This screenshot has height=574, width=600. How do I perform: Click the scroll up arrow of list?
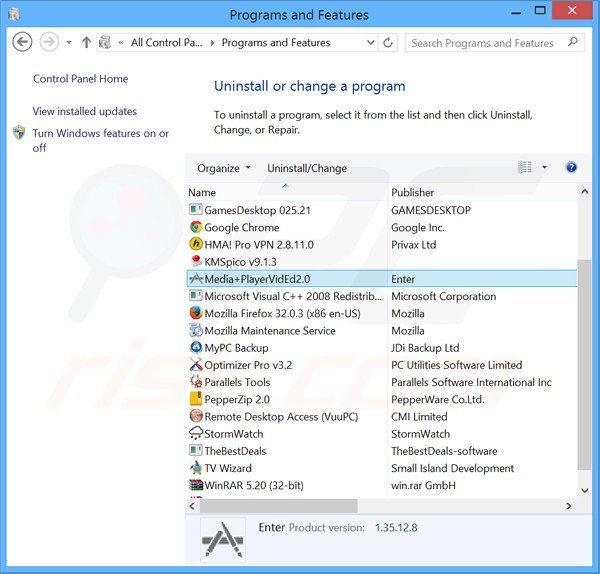click(x=584, y=192)
